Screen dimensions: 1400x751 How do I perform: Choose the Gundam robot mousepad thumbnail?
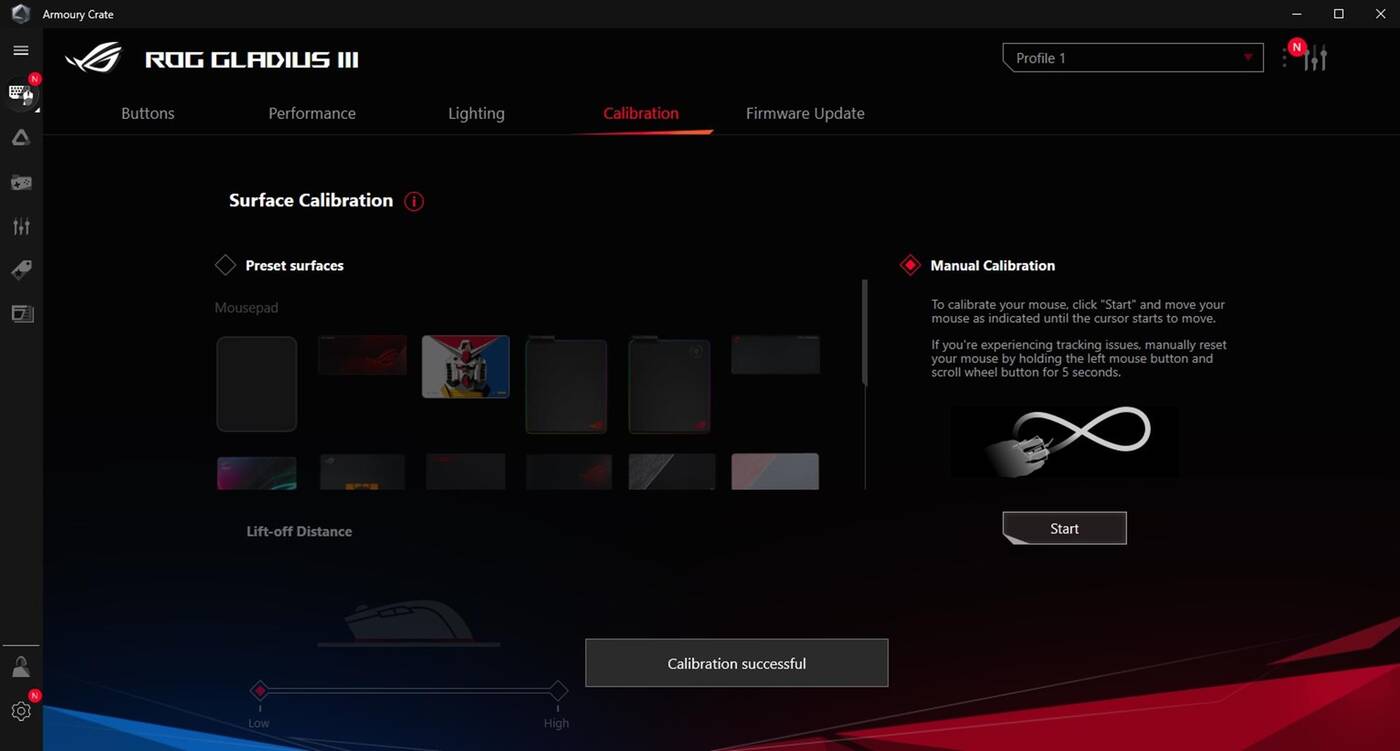click(x=465, y=366)
